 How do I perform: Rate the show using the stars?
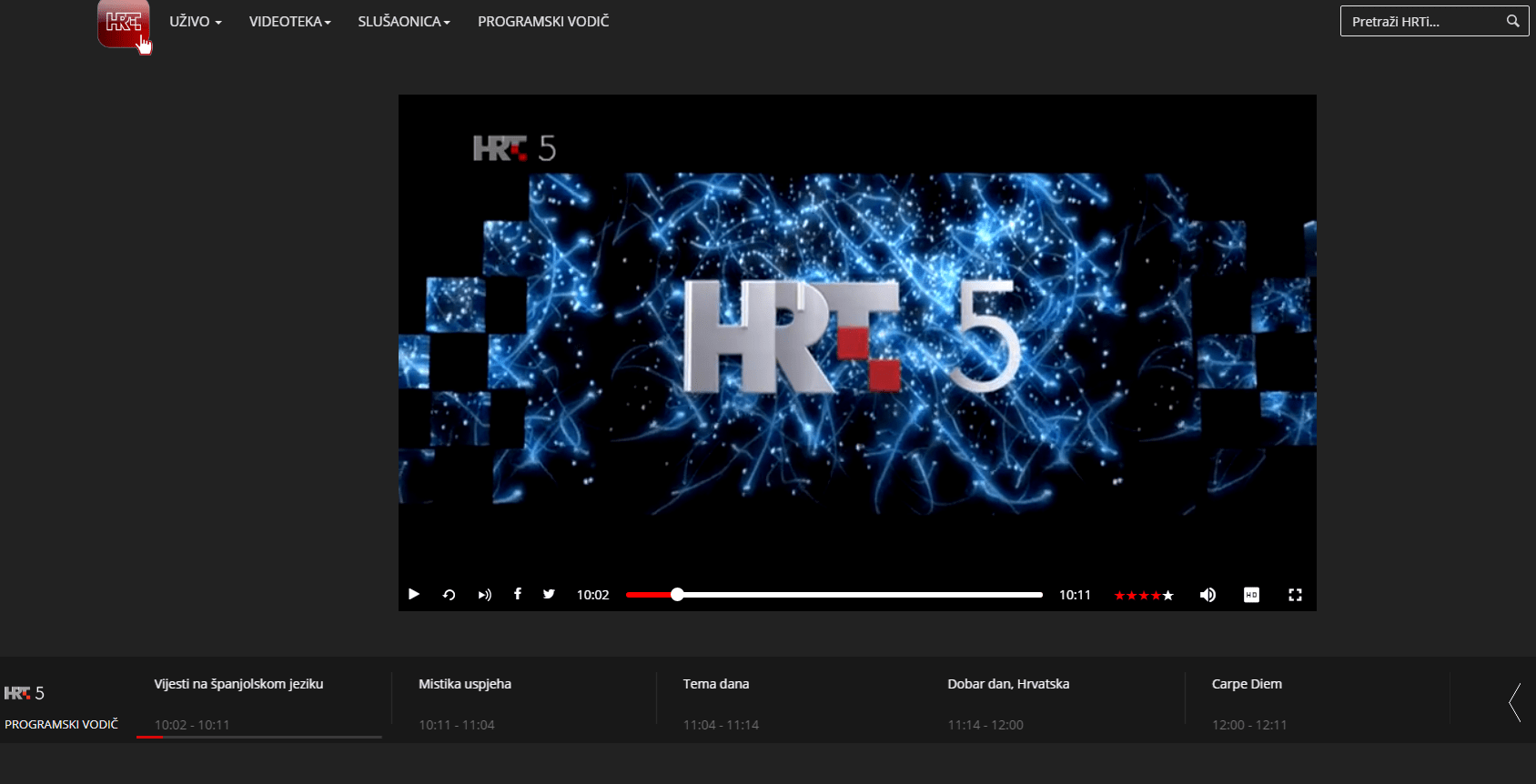[x=1144, y=596]
